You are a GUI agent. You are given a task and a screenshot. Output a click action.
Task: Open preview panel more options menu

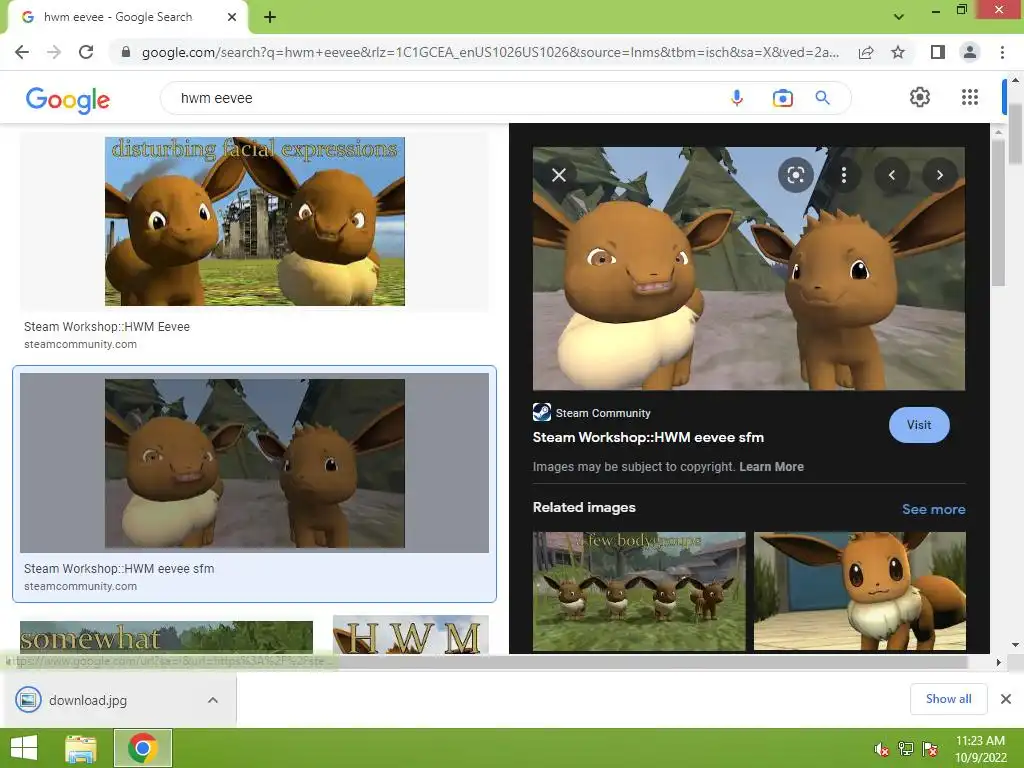(x=844, y=175)
